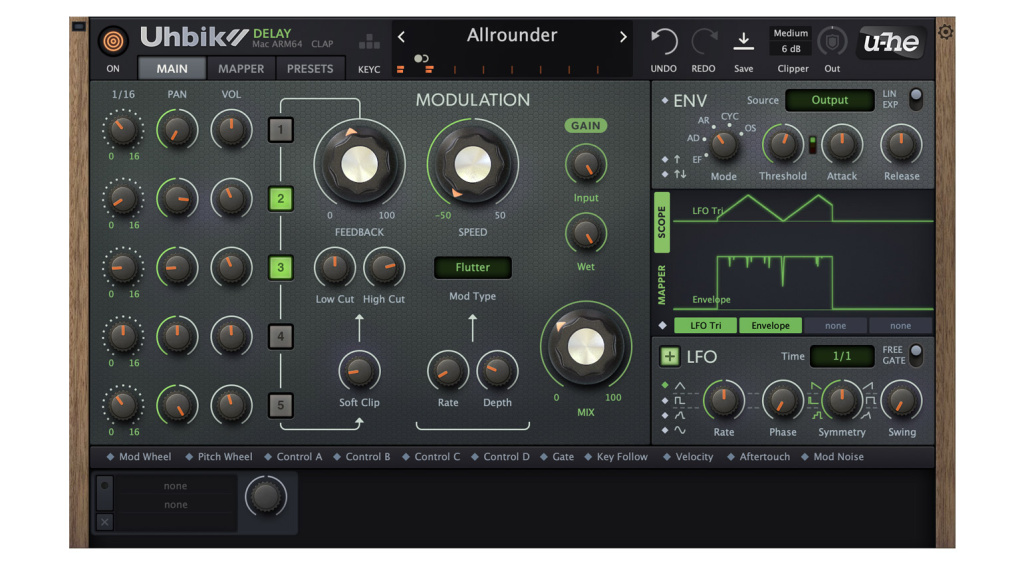The width and height of the screenshot is (1024, 565).
Task: Click the Save download icon
Action: click(x=743, y=41)
